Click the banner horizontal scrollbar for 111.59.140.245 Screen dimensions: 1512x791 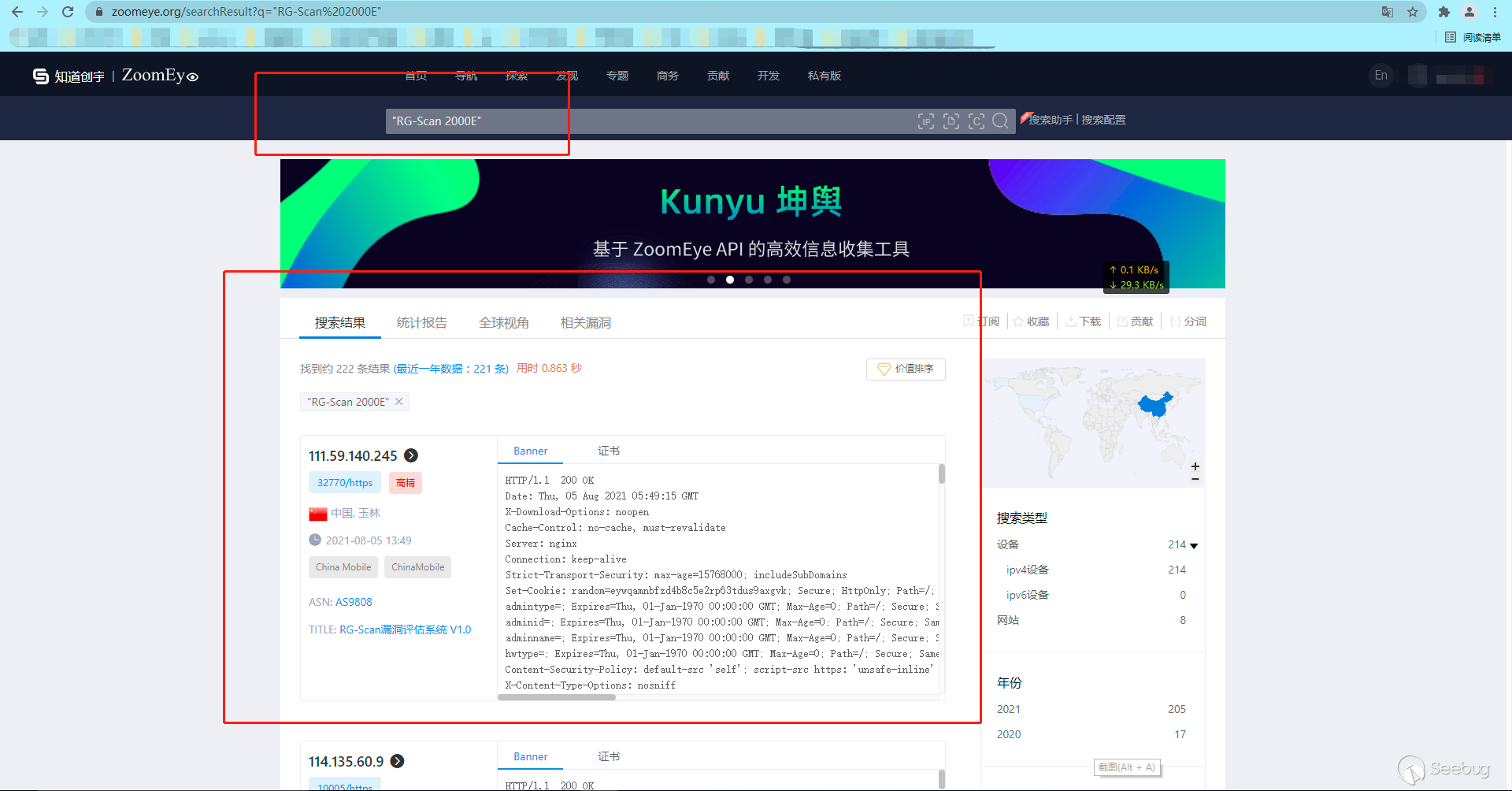point(557,697)
